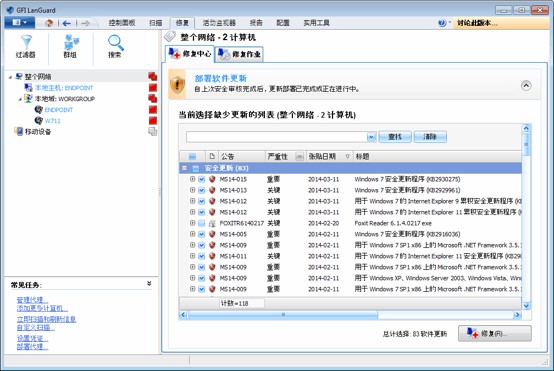
Task: Open the search field dropdown arrow
Action: pyautogui.click(x=371, y=137)
